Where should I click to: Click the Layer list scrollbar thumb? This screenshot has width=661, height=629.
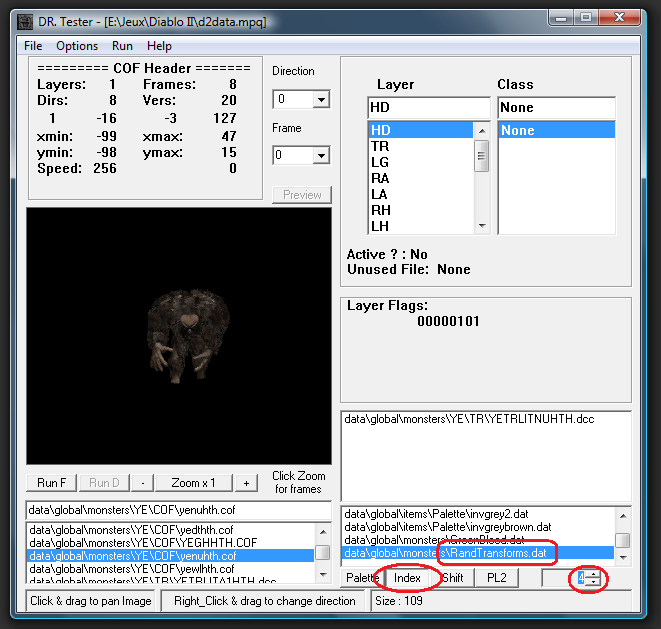click(481, 156)
